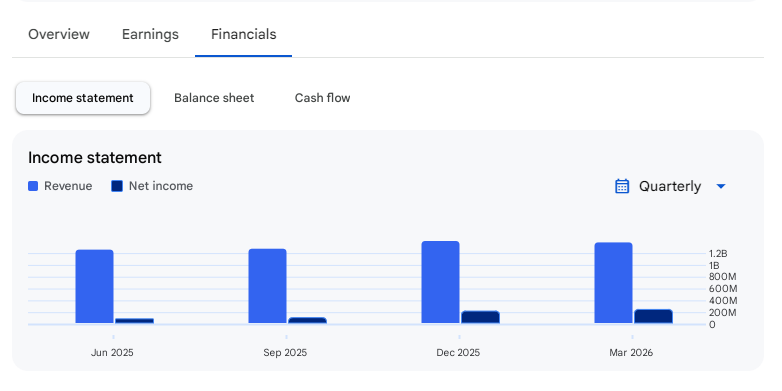Click the 200M axis value

tap(723, 313)
